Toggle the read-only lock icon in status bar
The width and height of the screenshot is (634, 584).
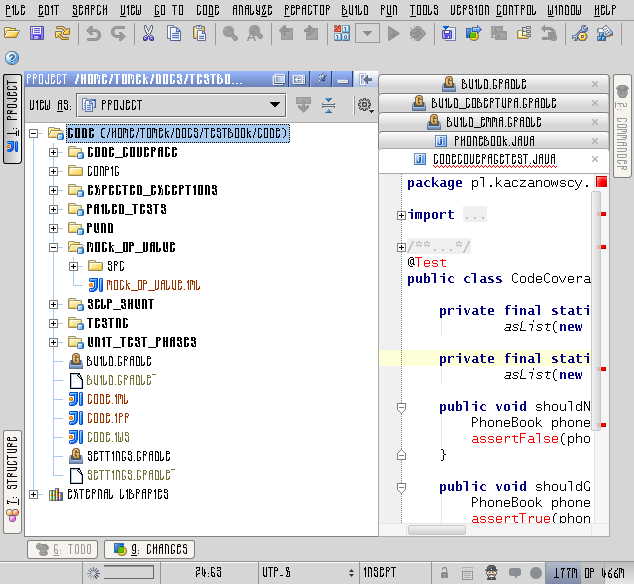pyautogui.click(x=444, y=573)
